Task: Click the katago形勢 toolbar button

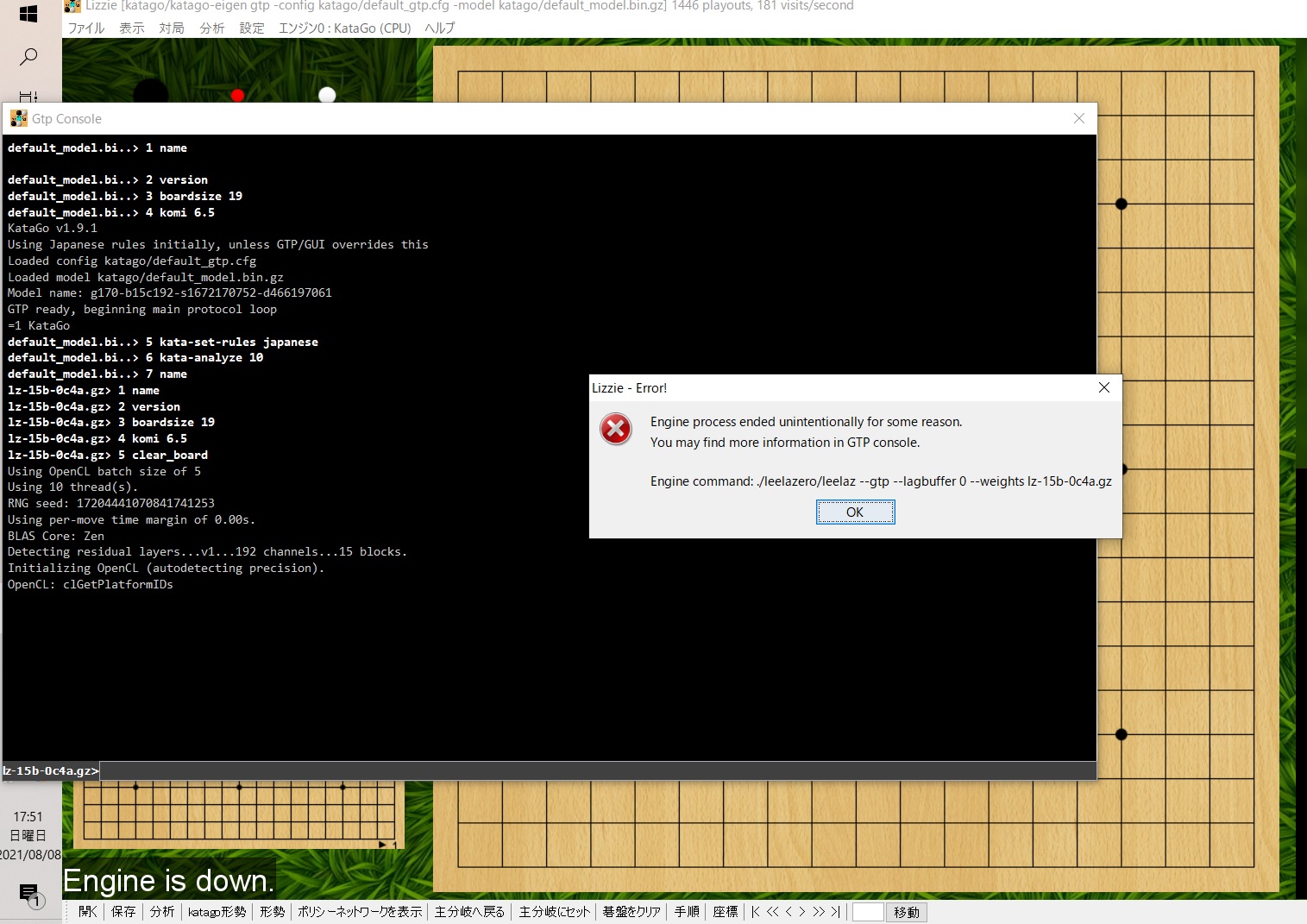Action: coord(217,912)
